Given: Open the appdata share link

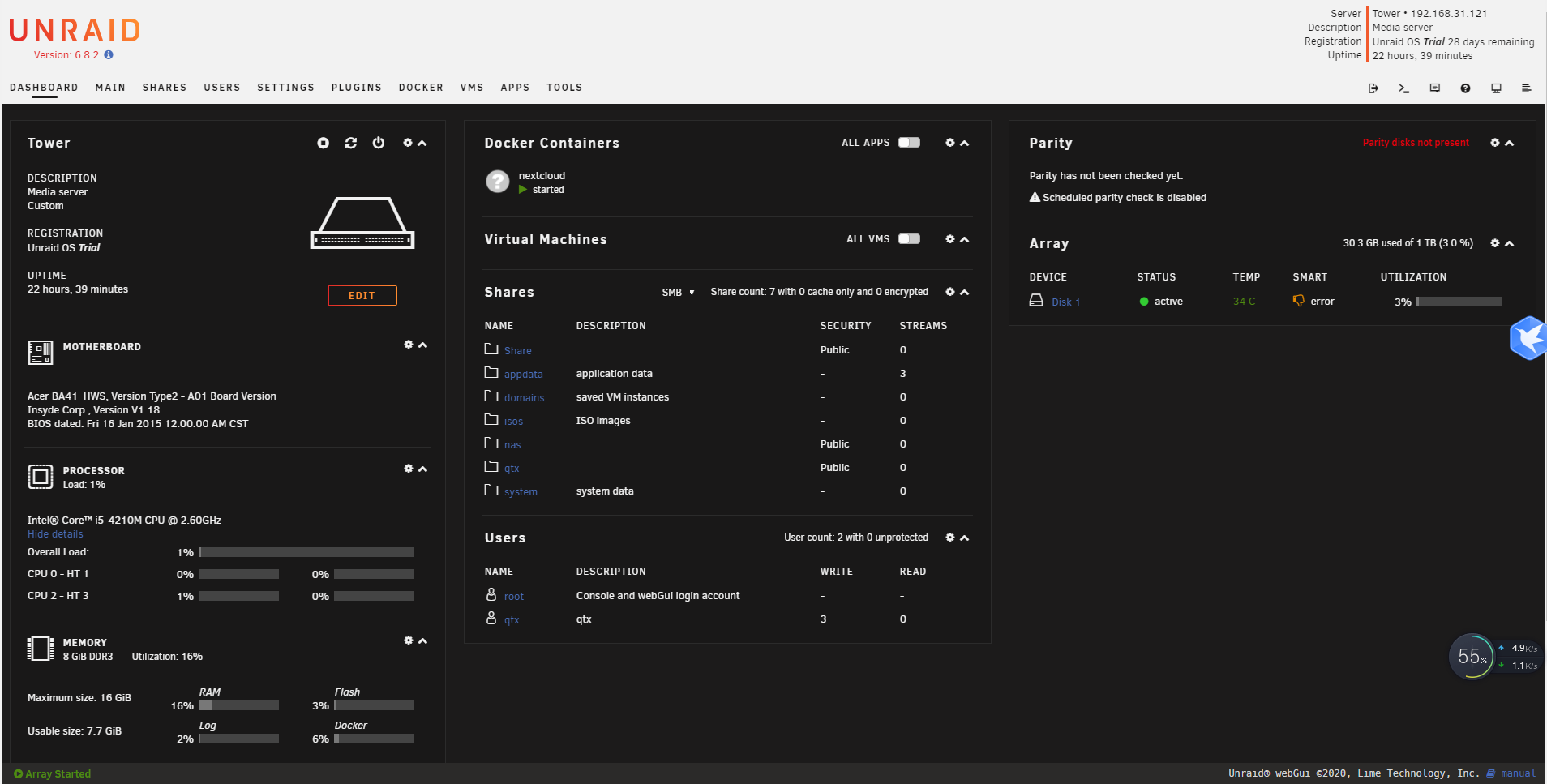Looking at the screenshot, I should pyautogui.click(x=524, y=375).
